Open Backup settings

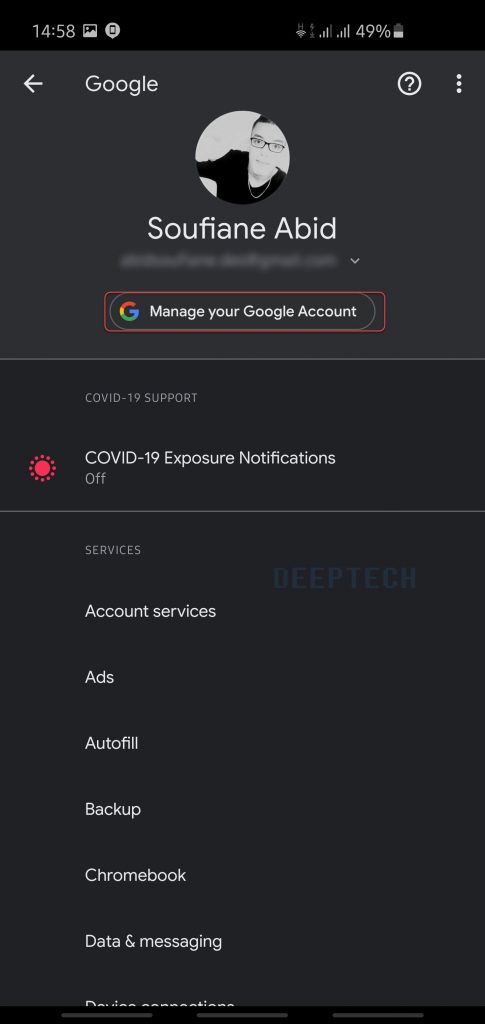(x=242, y=809)
